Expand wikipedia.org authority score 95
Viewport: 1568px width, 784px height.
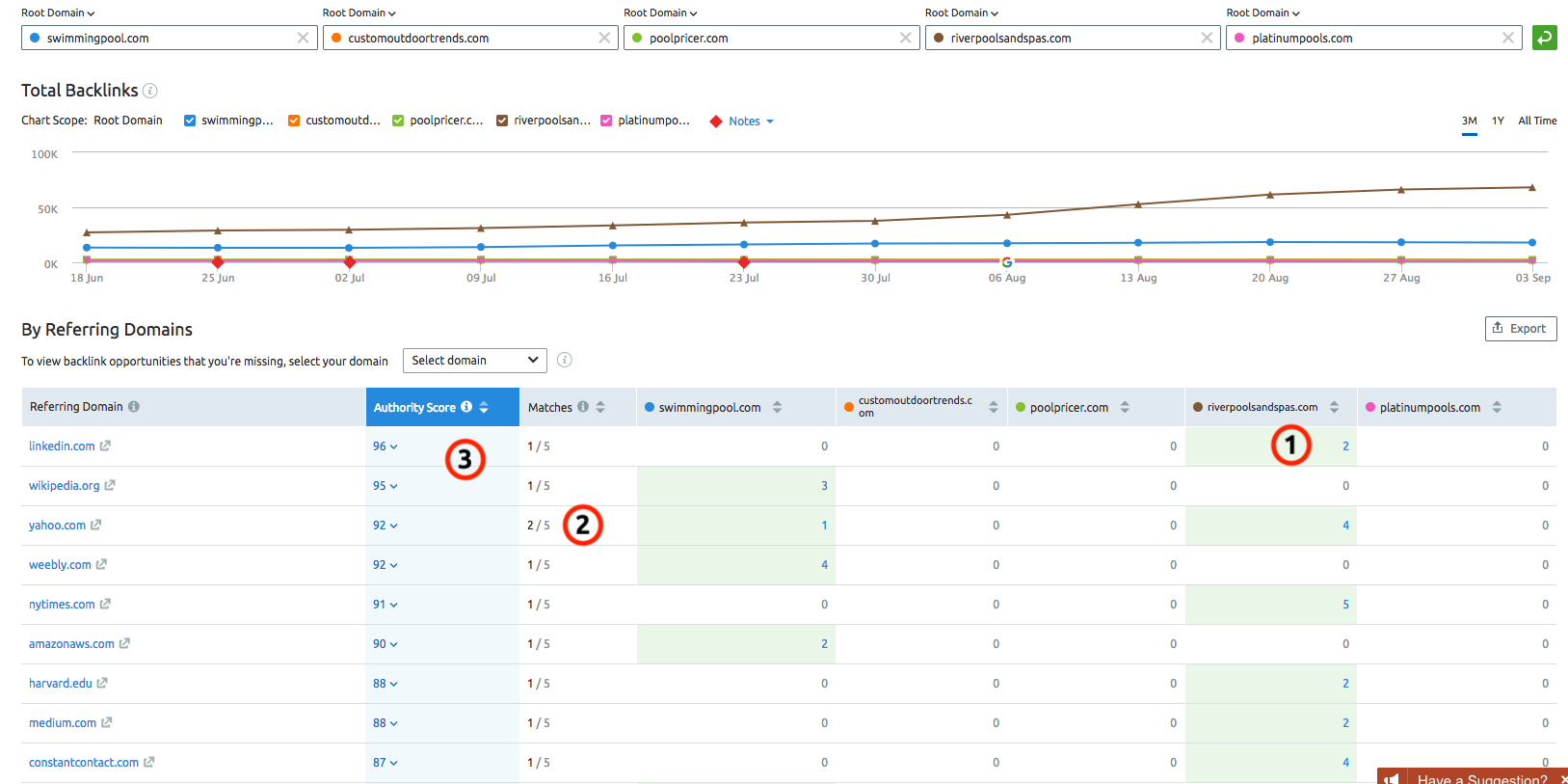coord(385,486)
